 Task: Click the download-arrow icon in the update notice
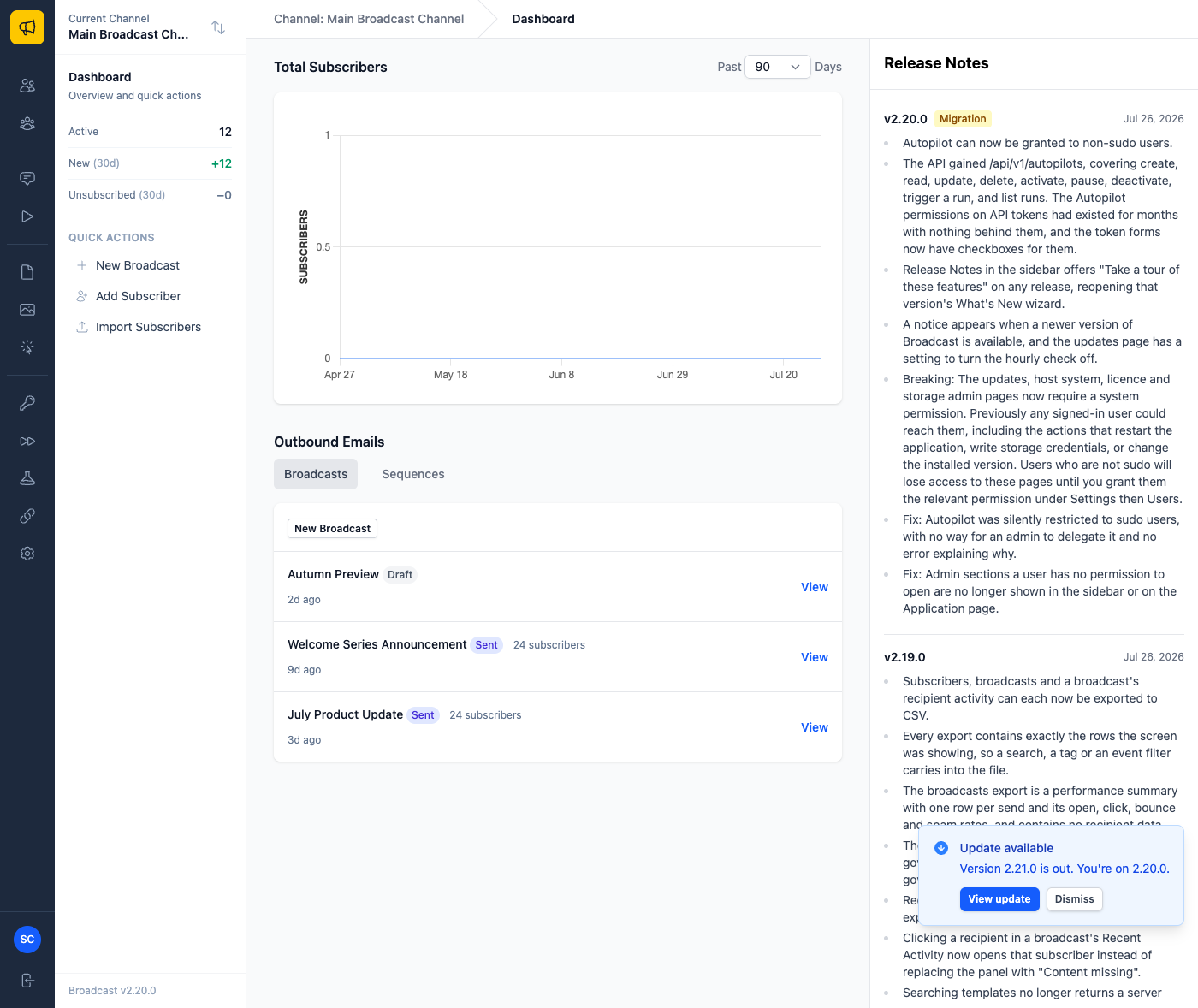pyautogui.click(x=941, y=848)
